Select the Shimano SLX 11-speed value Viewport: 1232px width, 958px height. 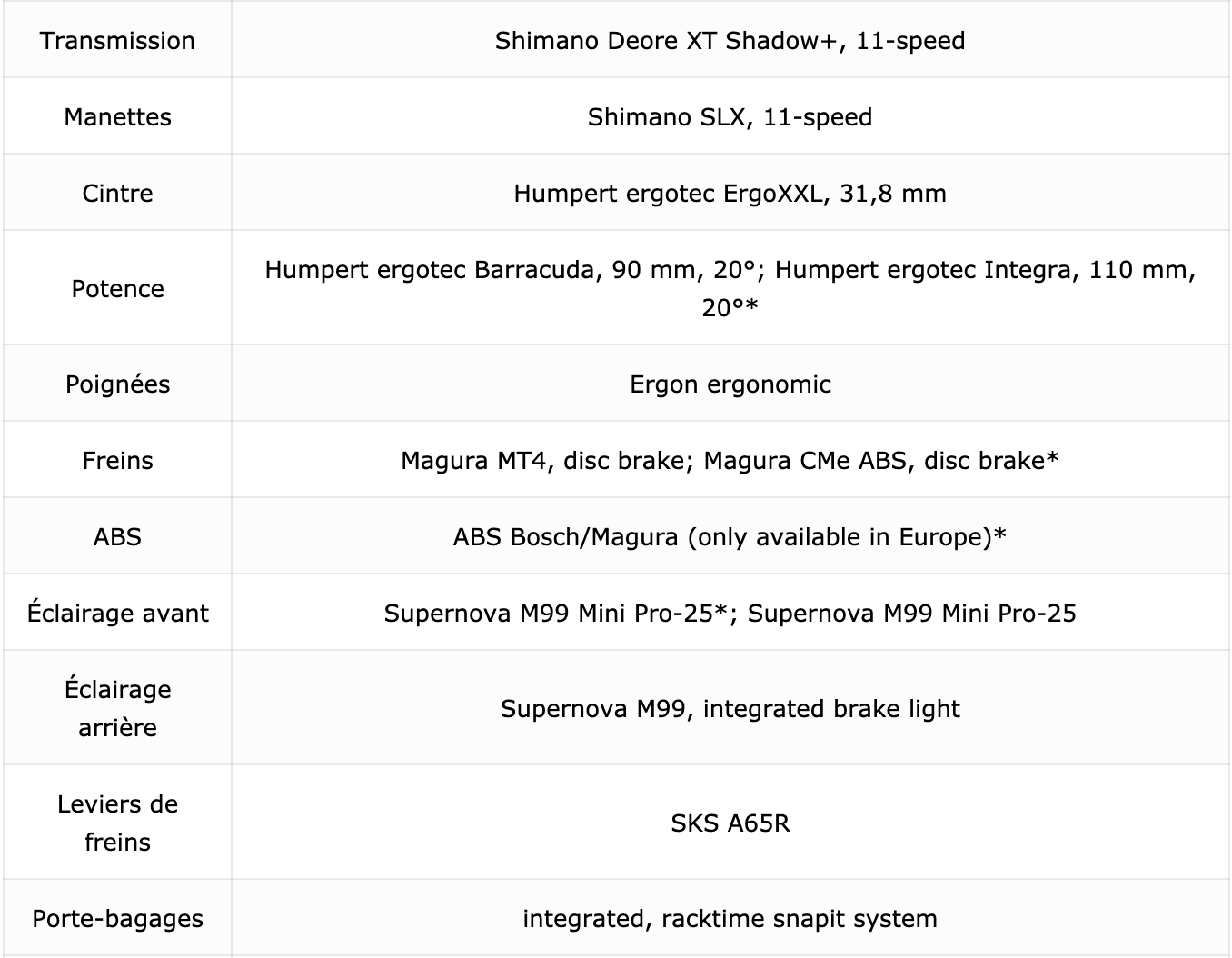point(730,117)
